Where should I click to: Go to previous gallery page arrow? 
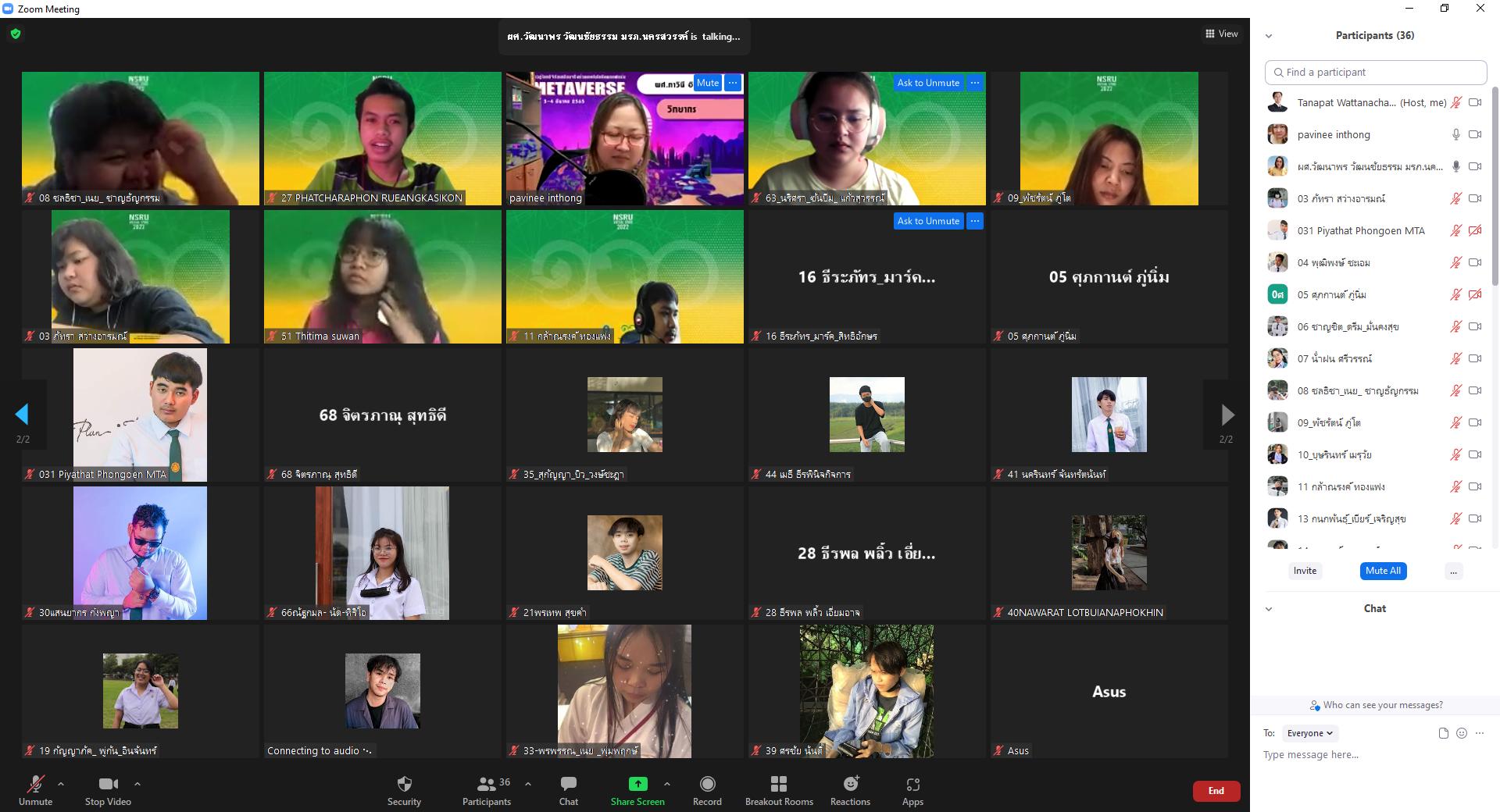pos(22,414)
